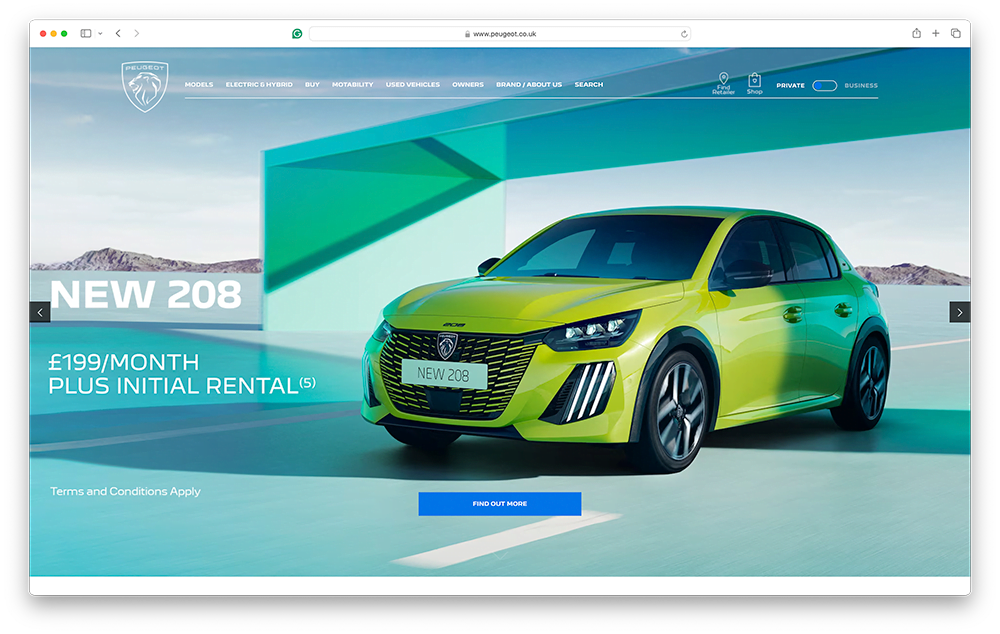Open the Owners menu

tap(467, 84)
